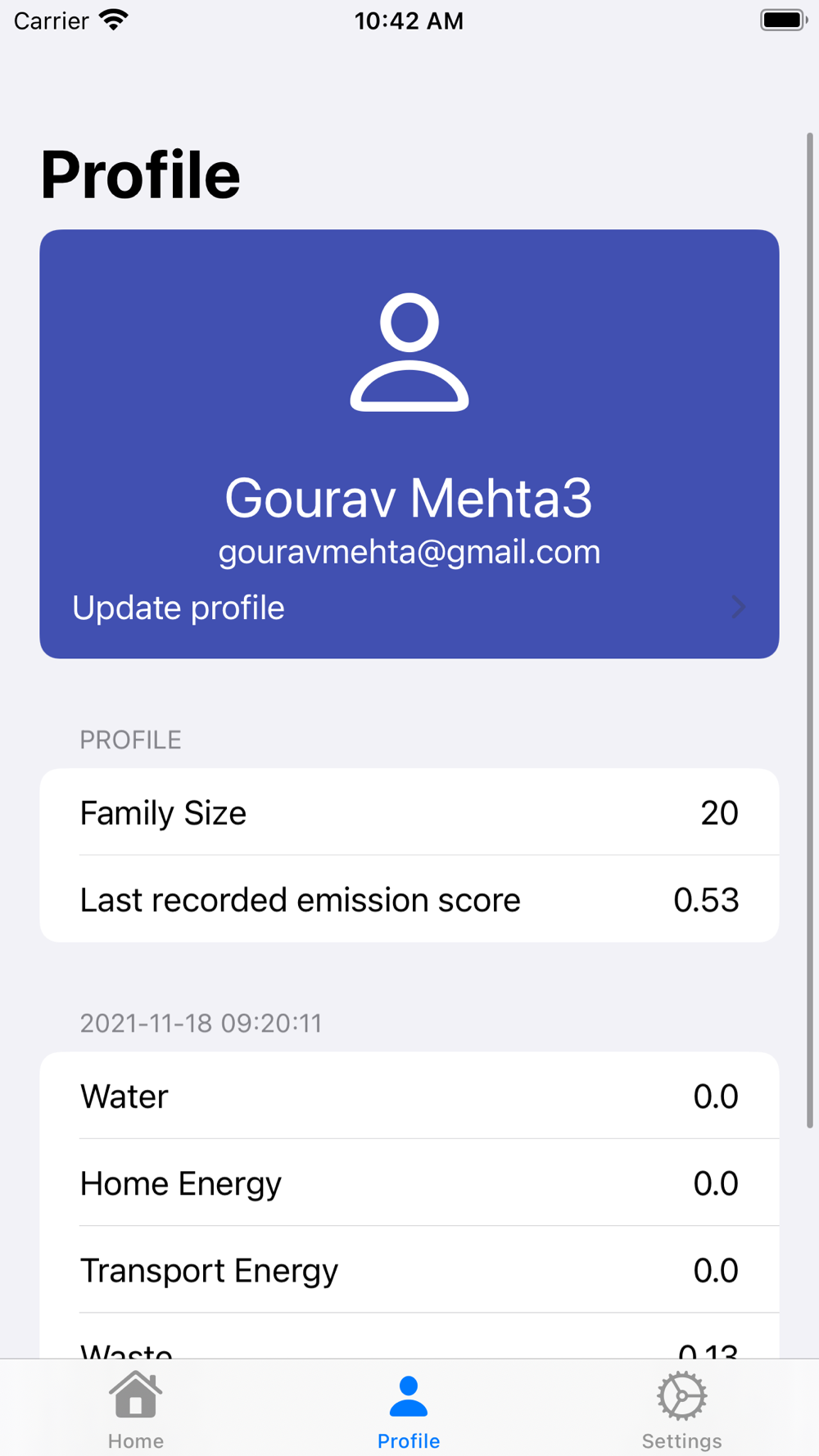The height and width of the screenshot is (1456, 819).
Task: Tap the chevron beside Update profile
Action: click(x=738, y=608)
